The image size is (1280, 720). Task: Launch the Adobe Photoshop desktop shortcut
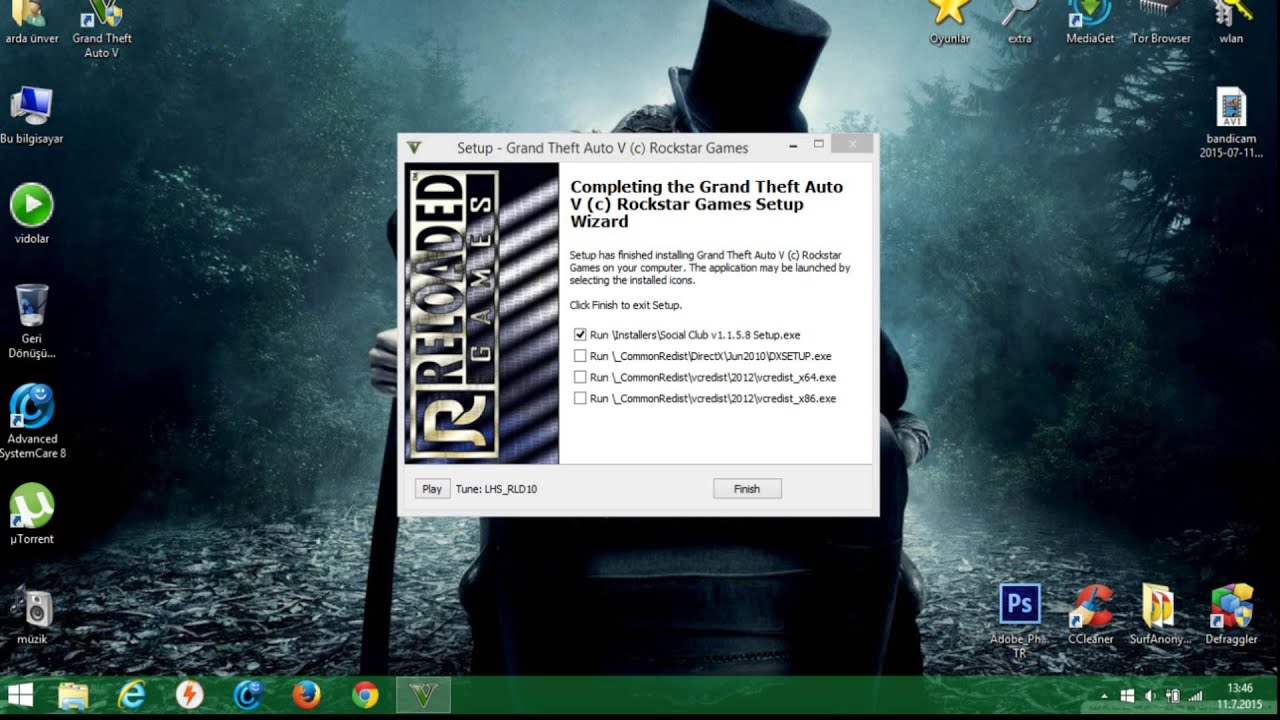(1020, 620)
